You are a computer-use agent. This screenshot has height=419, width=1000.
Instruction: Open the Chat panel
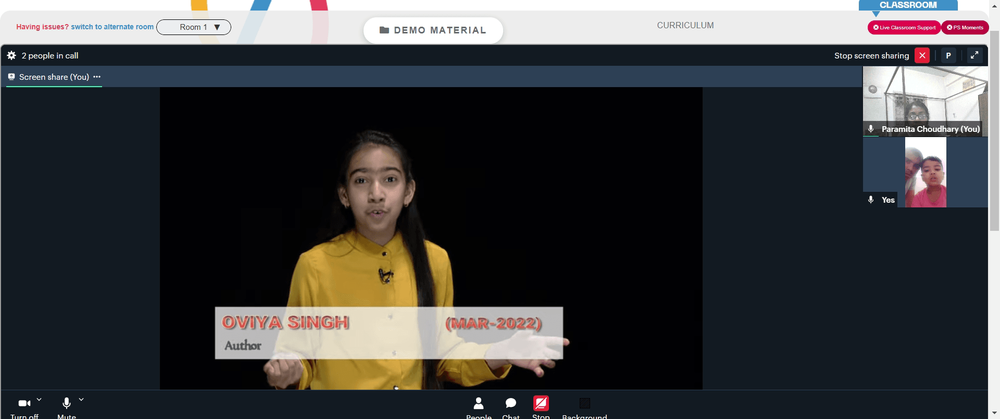[x=511, y=408]
